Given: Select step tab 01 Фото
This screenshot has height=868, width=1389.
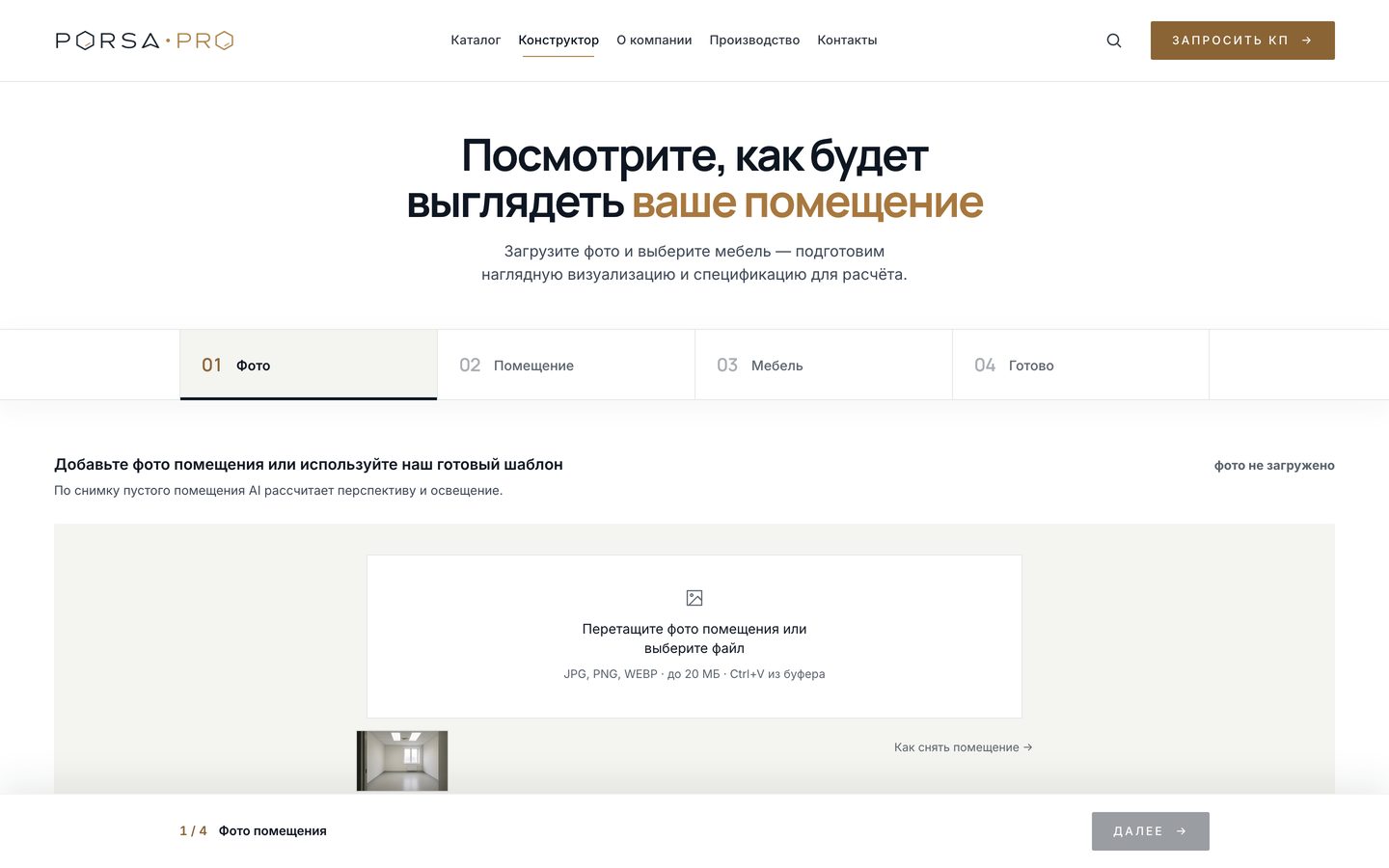Looking at the screenshot, I should [309, 365].
